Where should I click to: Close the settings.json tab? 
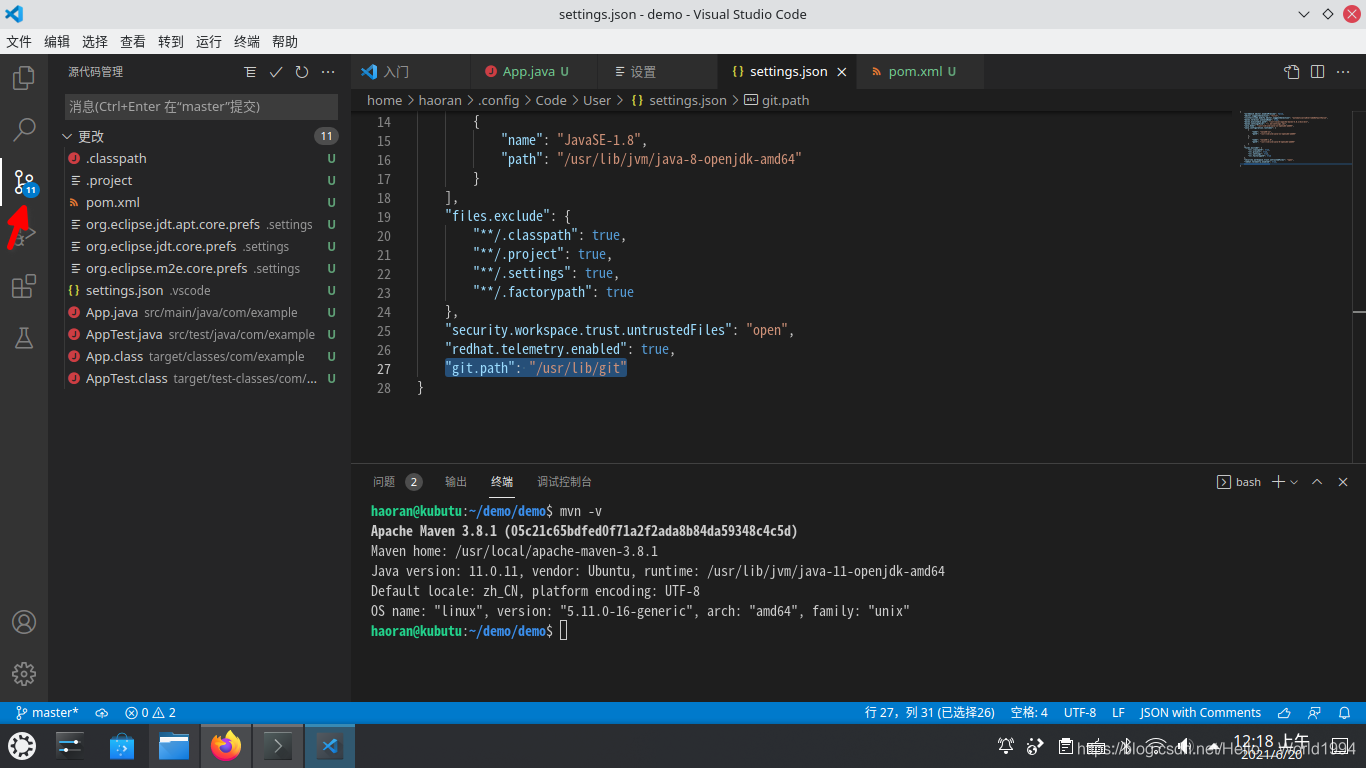842,72
